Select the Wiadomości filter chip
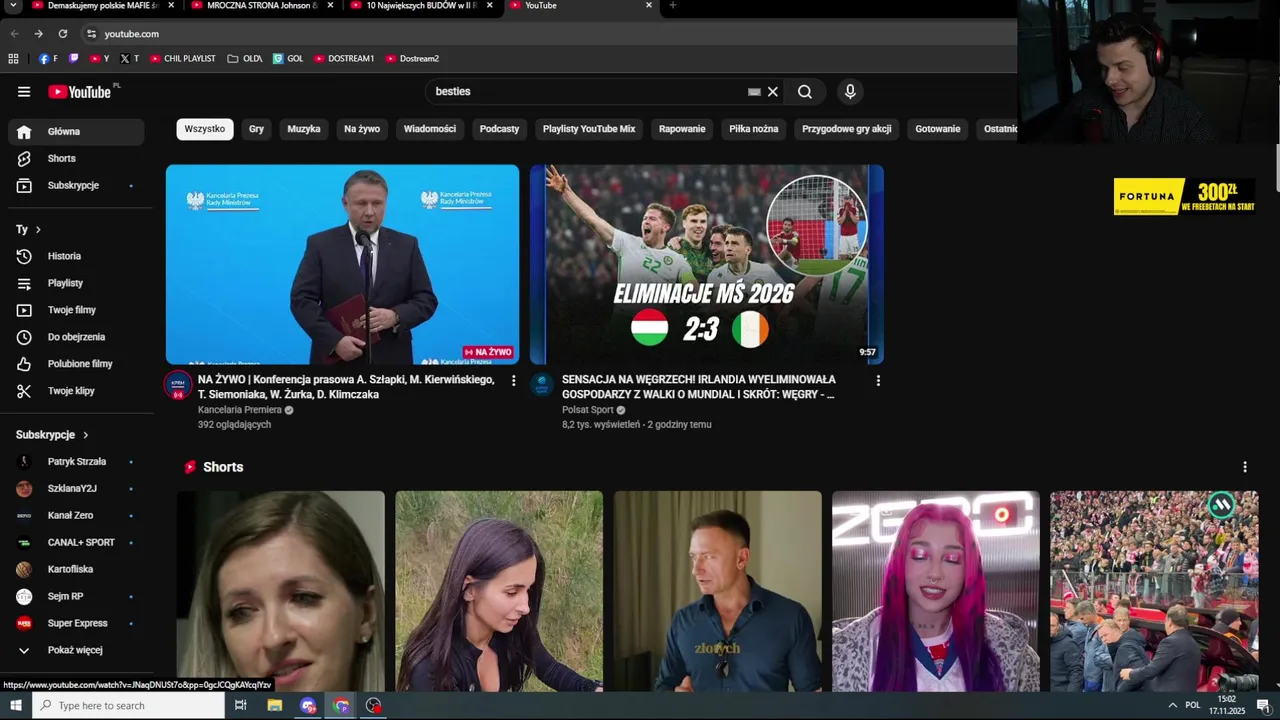The height and width of the screenshot is (720, 1280). point(430,129)
